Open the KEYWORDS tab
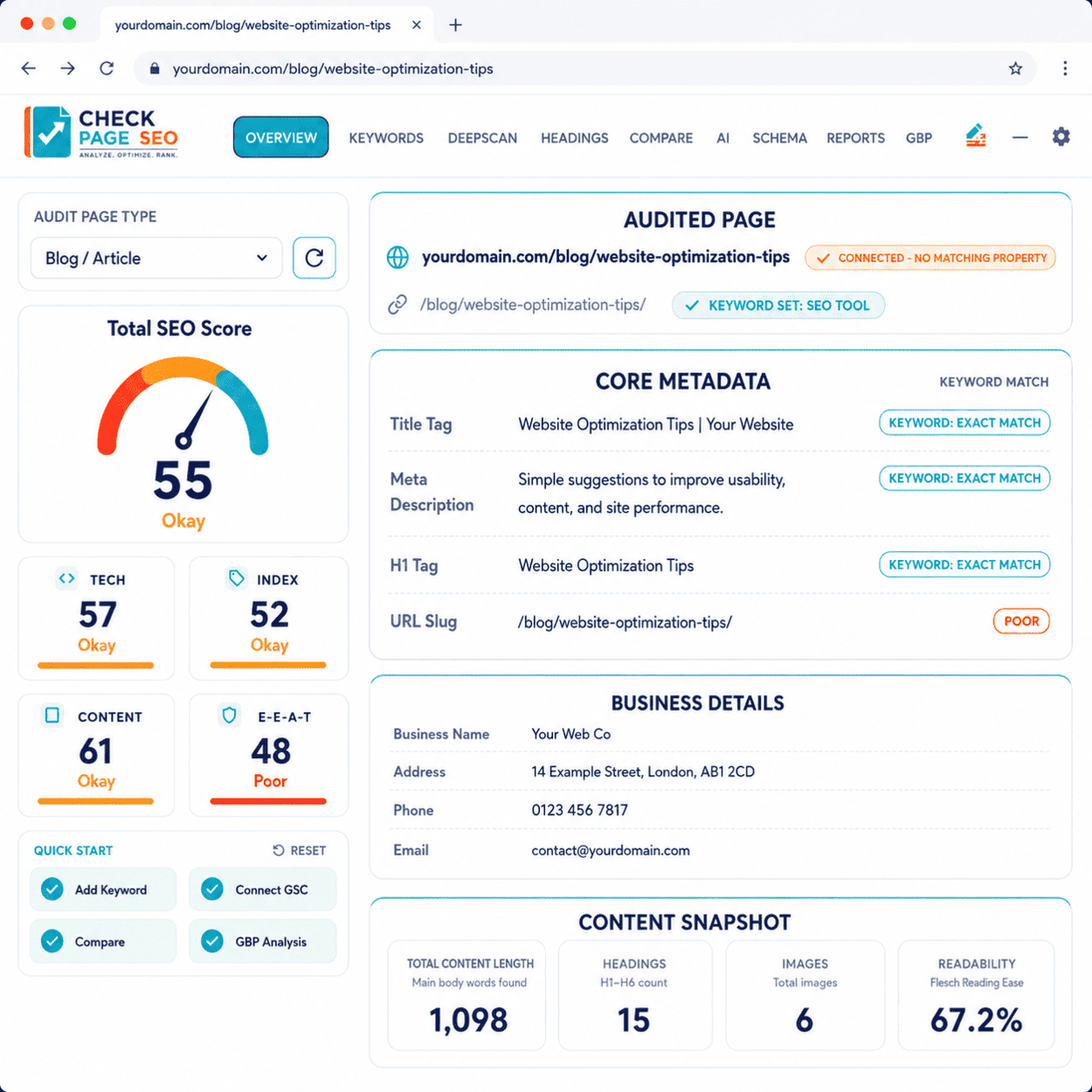The height and width of the screenshot is (1092, 1092). coord(386,138)
